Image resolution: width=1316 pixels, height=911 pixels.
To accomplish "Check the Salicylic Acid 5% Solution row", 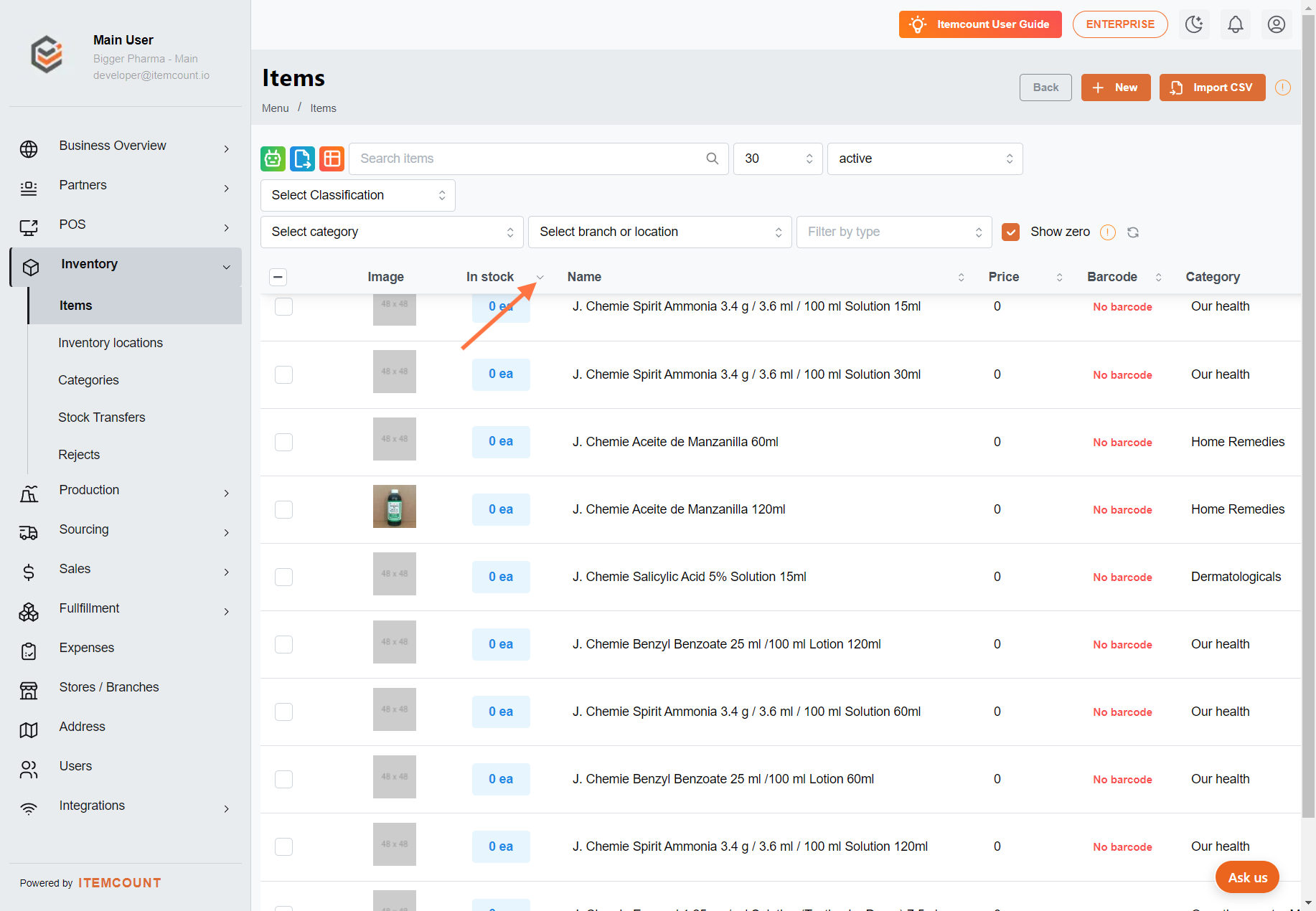I will click(x=284, y=577).
